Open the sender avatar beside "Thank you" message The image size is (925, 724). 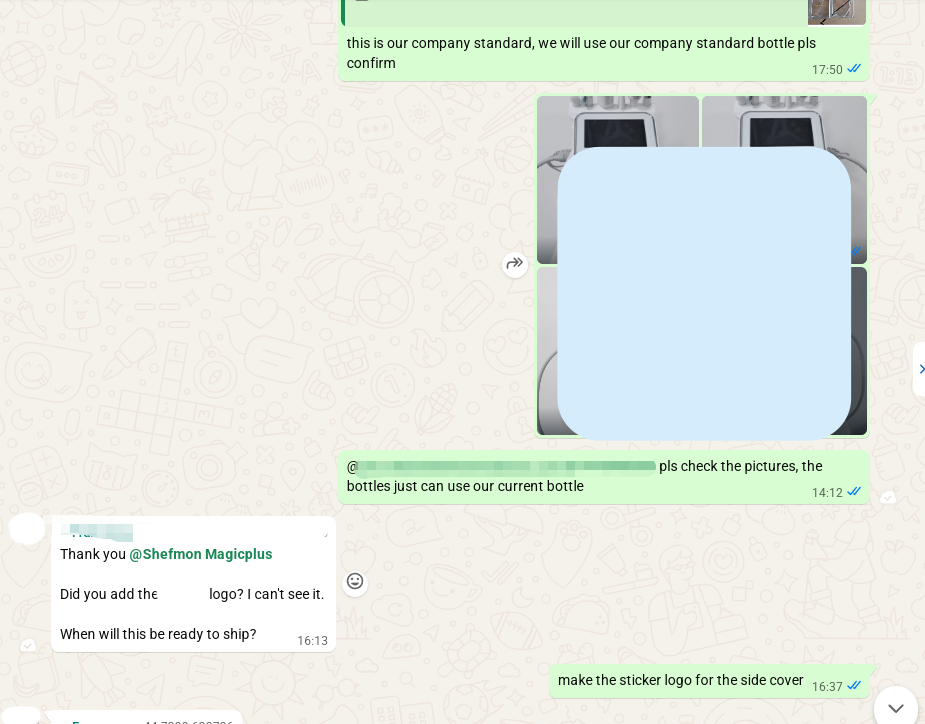pyautogui.click(x=27, y=528)
